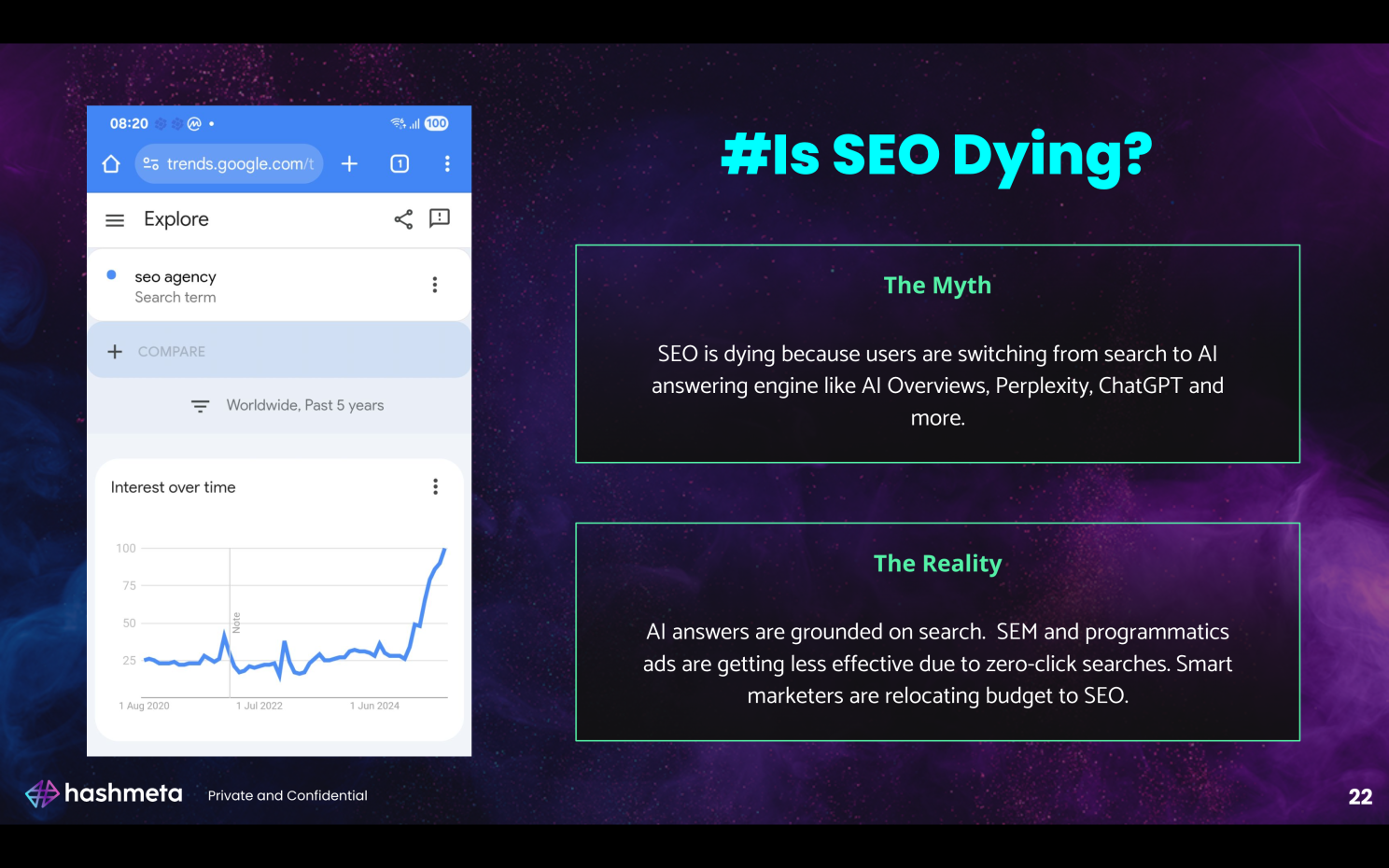Viewport: 1389px width, 868px height.
Task: Open the hamburger menu beside Explore
Action: click(x=115, y=220)
